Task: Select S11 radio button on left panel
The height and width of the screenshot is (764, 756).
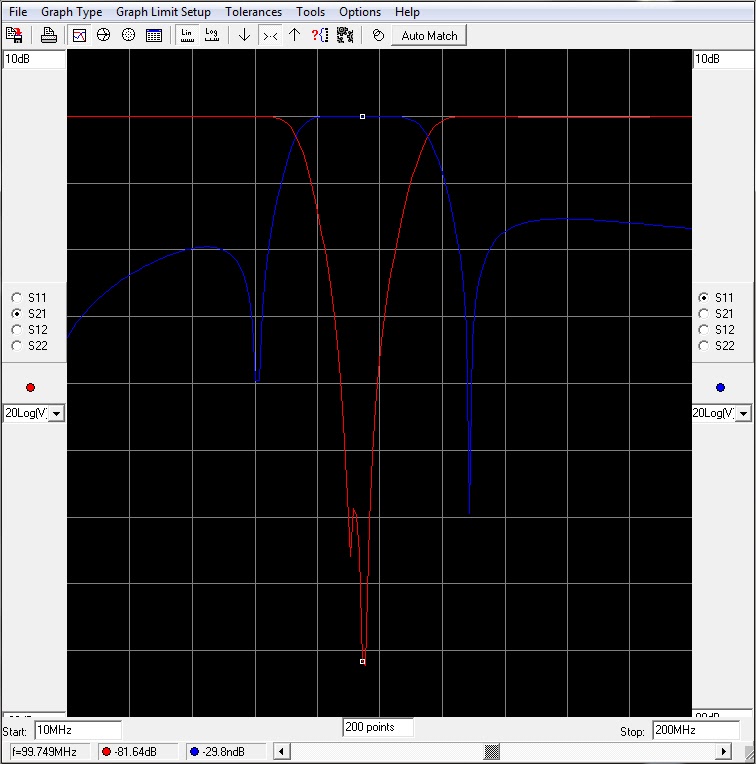Action: click(17, 297)
